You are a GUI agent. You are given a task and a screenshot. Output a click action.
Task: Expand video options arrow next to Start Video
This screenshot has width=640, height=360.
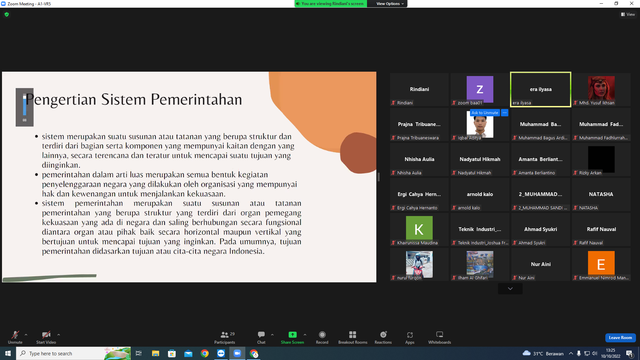pos(59,335)
